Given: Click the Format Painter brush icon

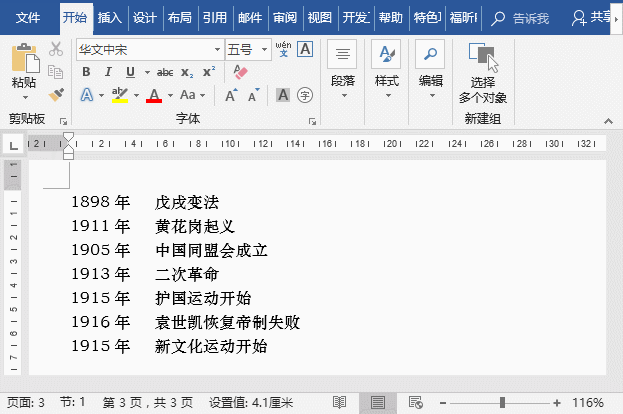Looking at the screenshot, I should [x=56, y=95].
